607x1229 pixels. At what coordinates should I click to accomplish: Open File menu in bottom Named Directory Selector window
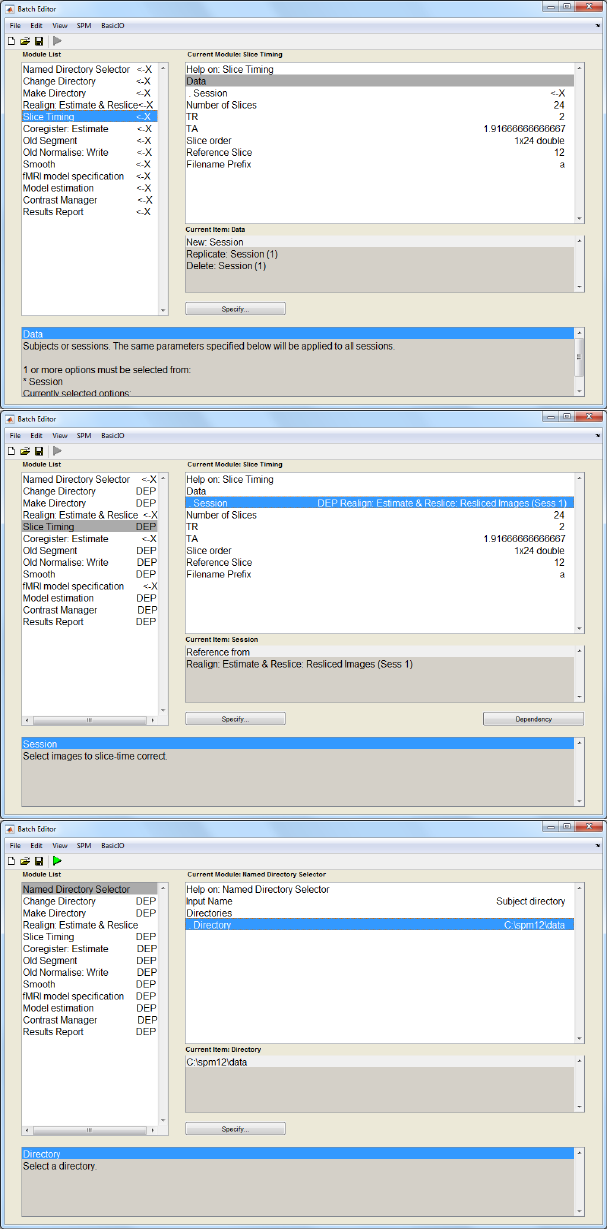pyautogui.click(x=15, y=845)
